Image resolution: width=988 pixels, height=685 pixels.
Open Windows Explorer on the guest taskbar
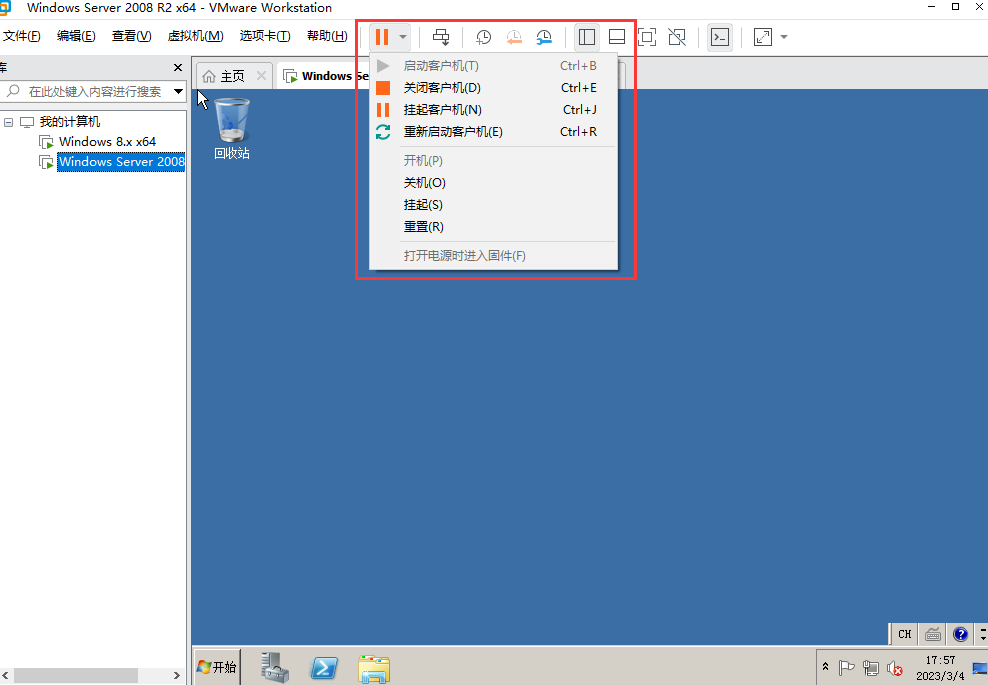(373, 667)
